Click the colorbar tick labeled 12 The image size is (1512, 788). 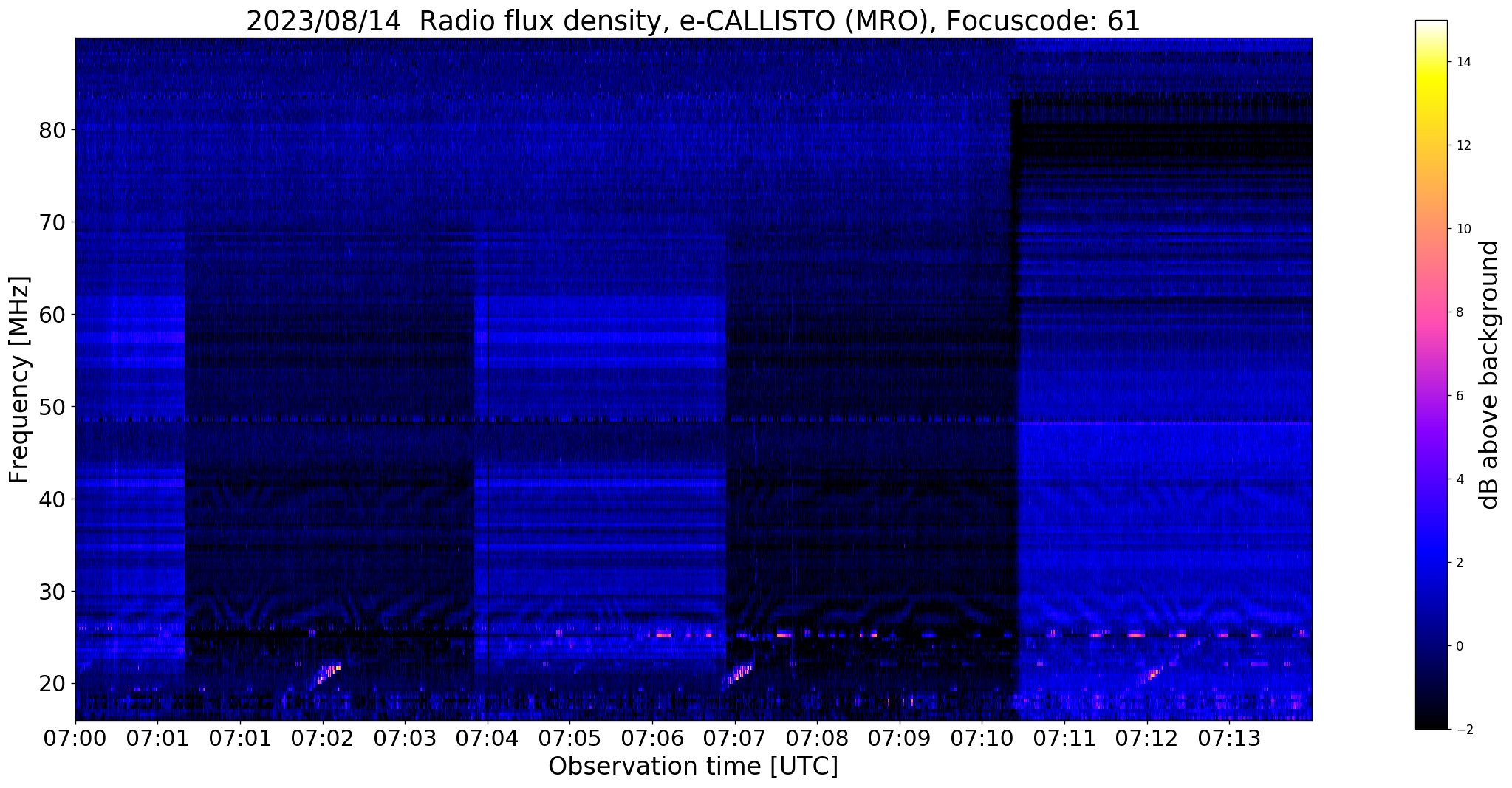pos(1463,145)
